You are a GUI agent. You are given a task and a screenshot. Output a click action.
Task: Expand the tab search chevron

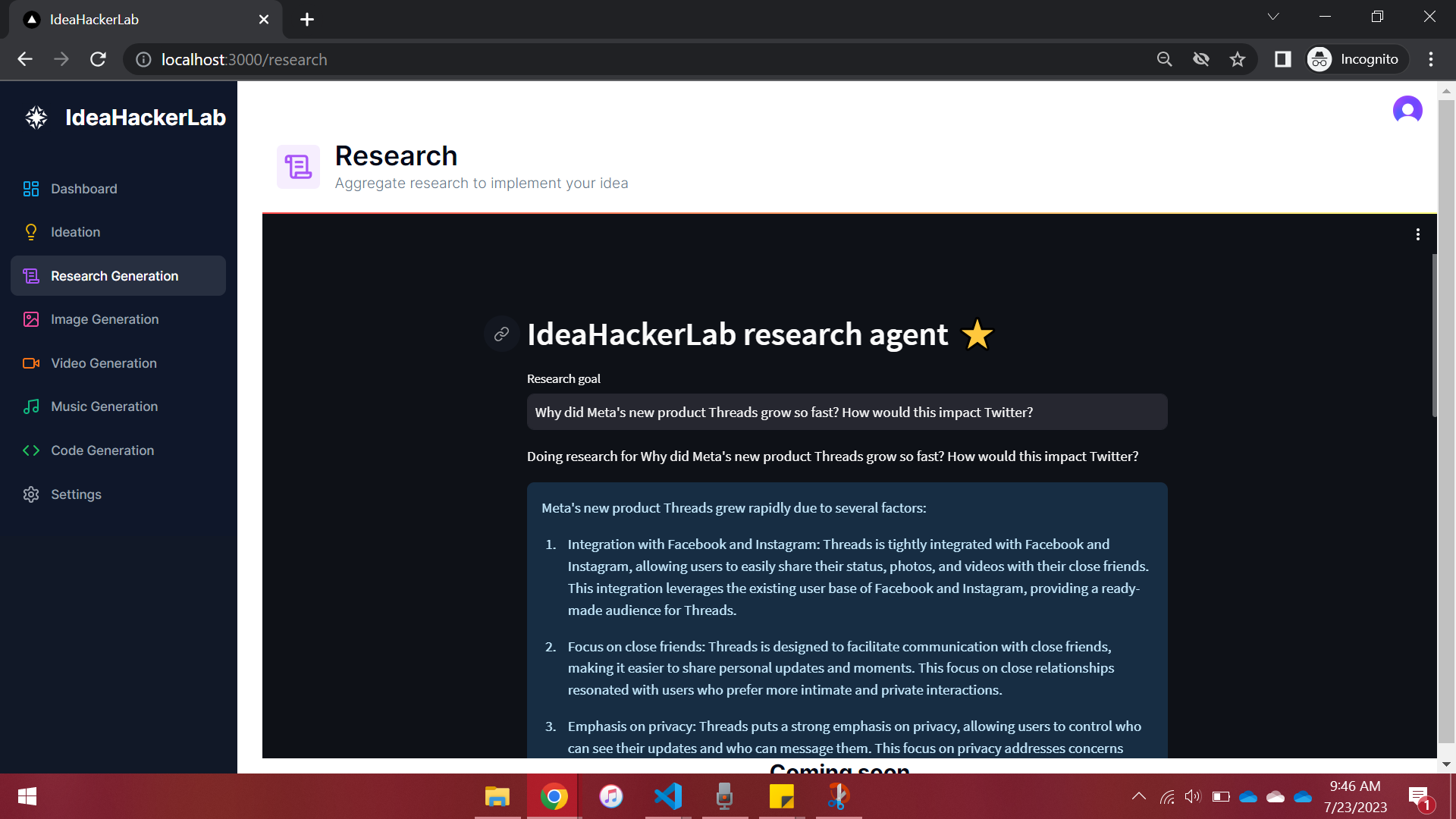coord(1273,17)
